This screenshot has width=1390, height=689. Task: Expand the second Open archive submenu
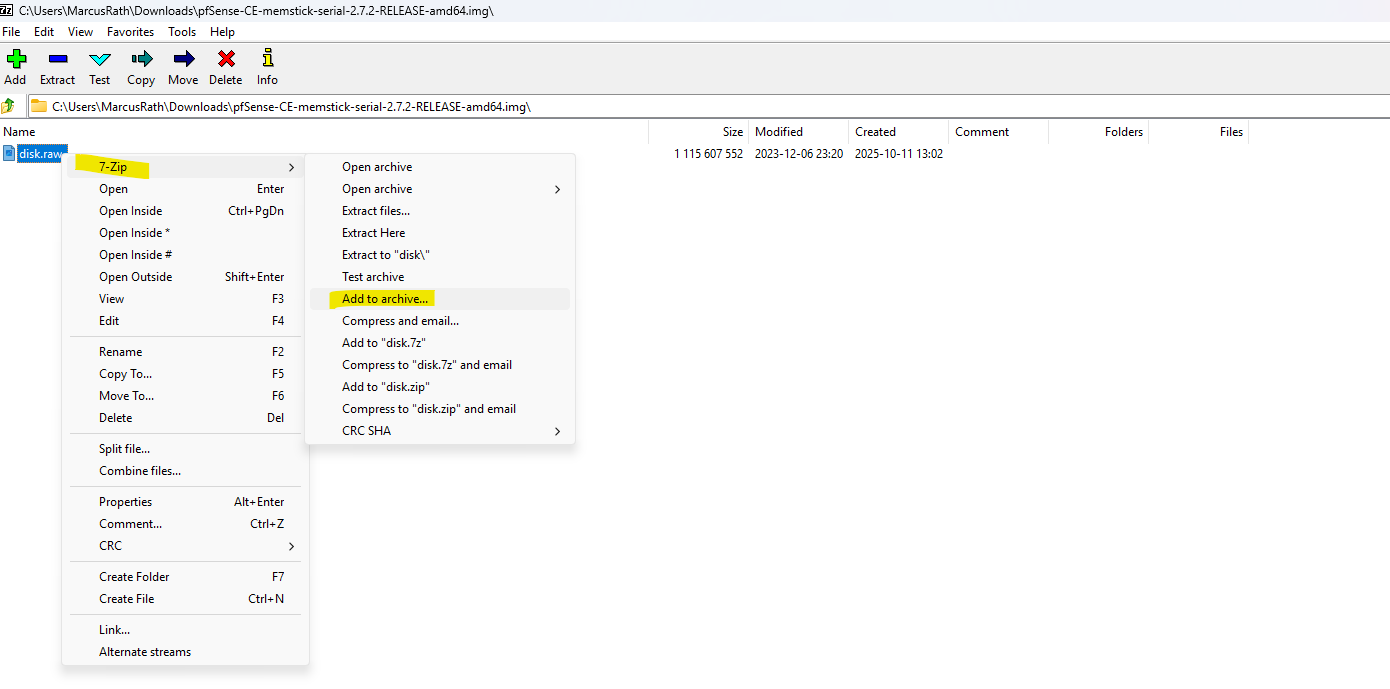[x=440, y=189]
